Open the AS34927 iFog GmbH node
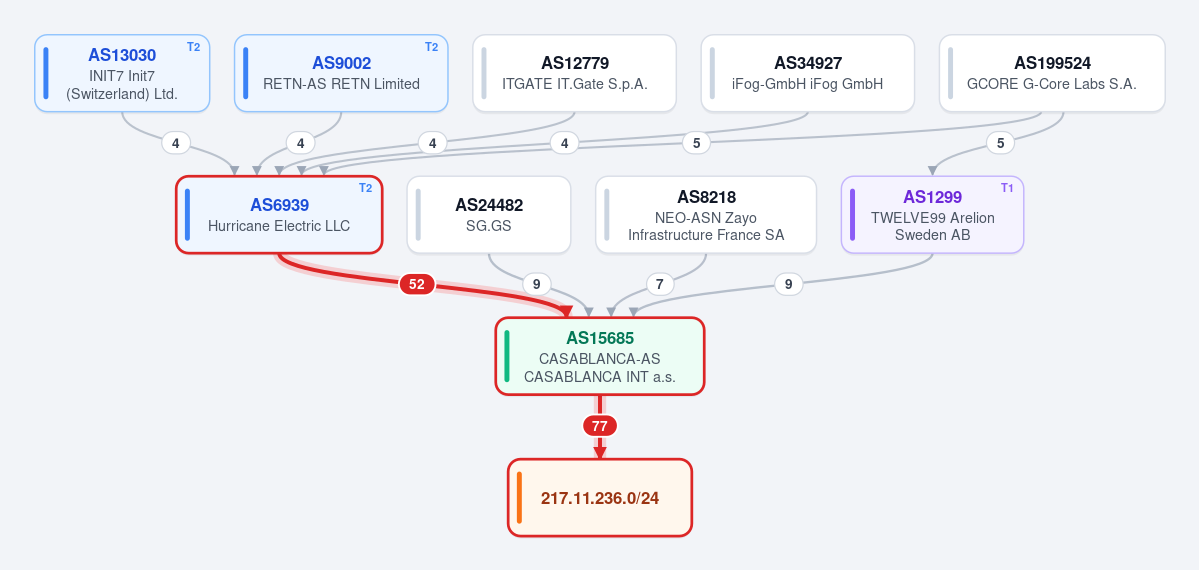The width and height of the screenshot is (1199, 570). pos(807,73)
